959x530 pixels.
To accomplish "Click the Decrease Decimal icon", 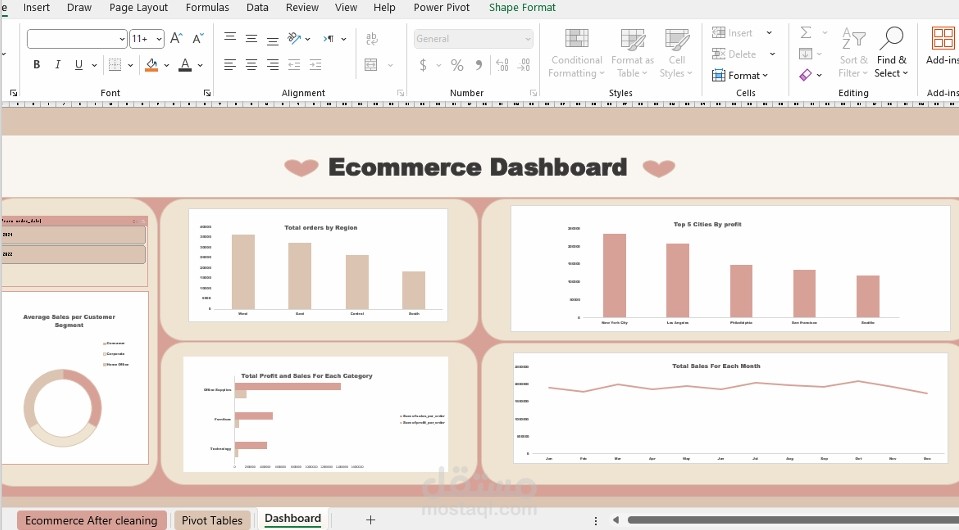I will (x=524, y=64).
